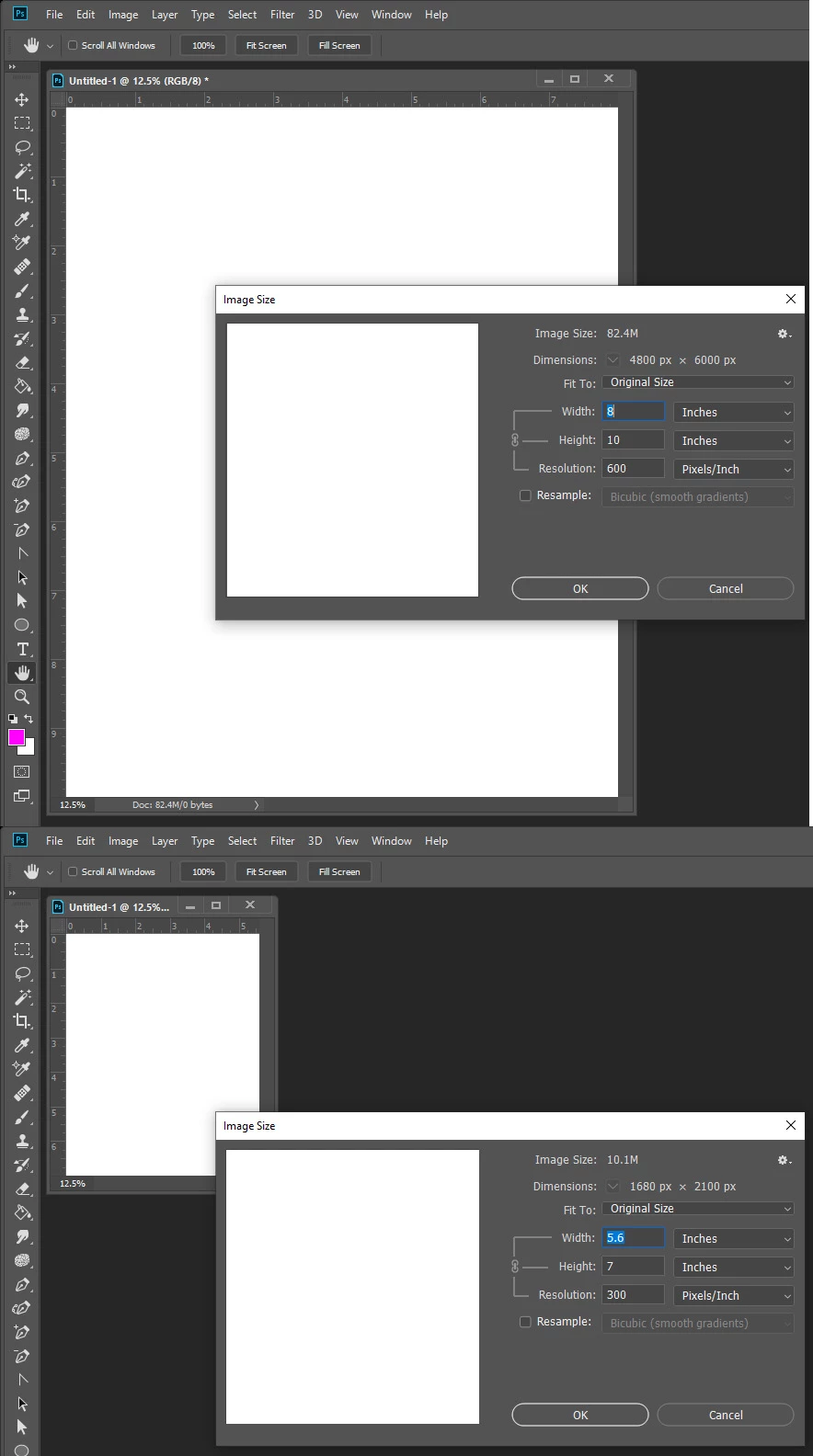Pick the Magic Wand tool in the upper window
This screenshot has width=813, height=1456.
tap(22, 171)
